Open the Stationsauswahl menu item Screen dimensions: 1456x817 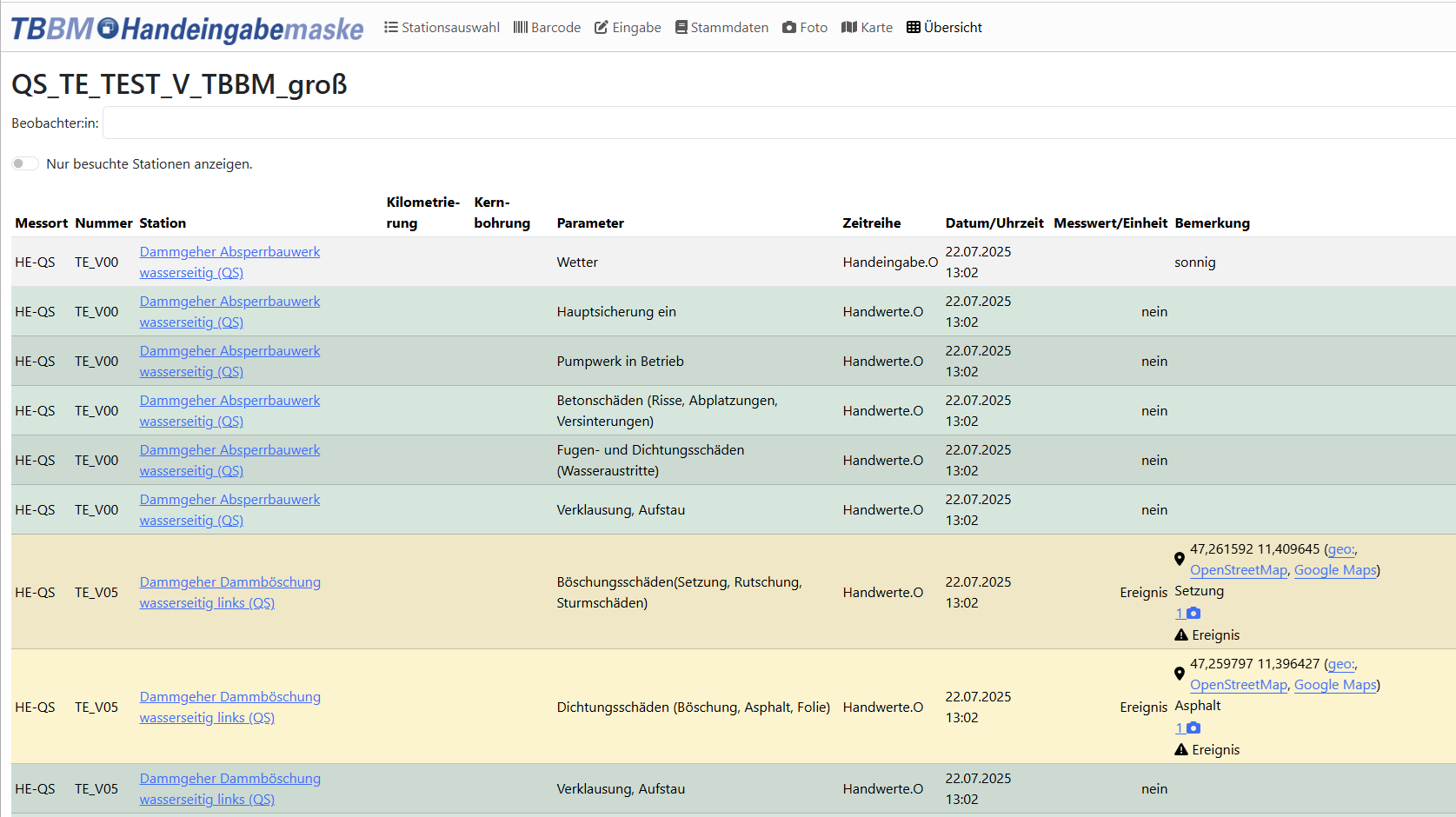442,27
